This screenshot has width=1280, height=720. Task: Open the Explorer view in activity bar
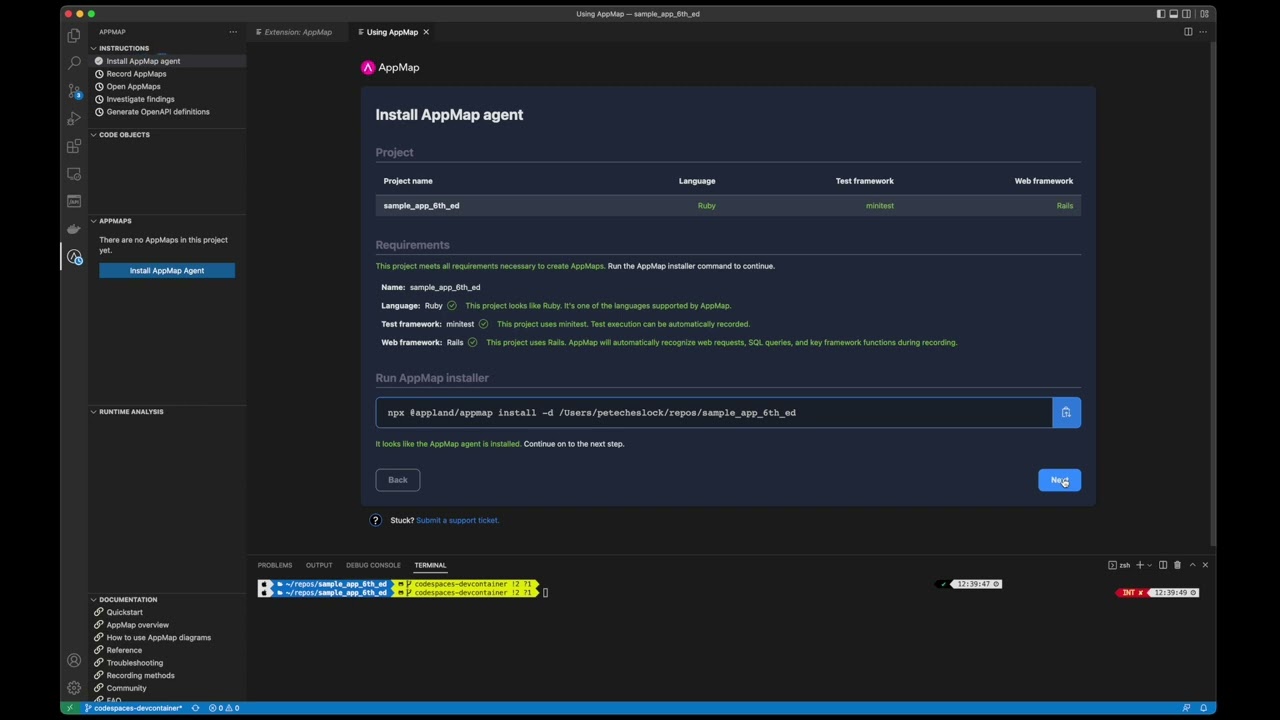[x=74, y=35]
